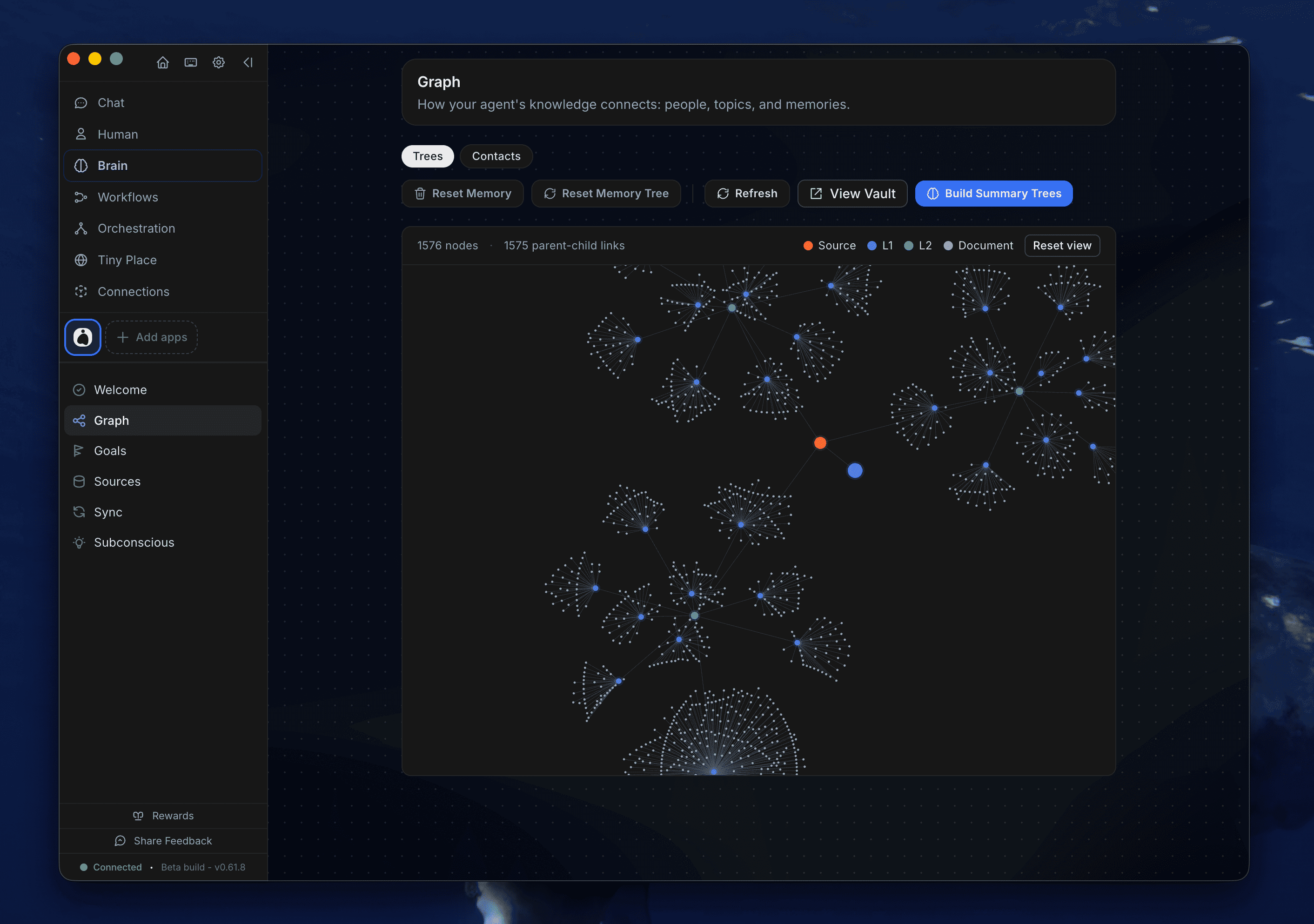Collapse the sidebar with the arrow icon

(248, 62)
